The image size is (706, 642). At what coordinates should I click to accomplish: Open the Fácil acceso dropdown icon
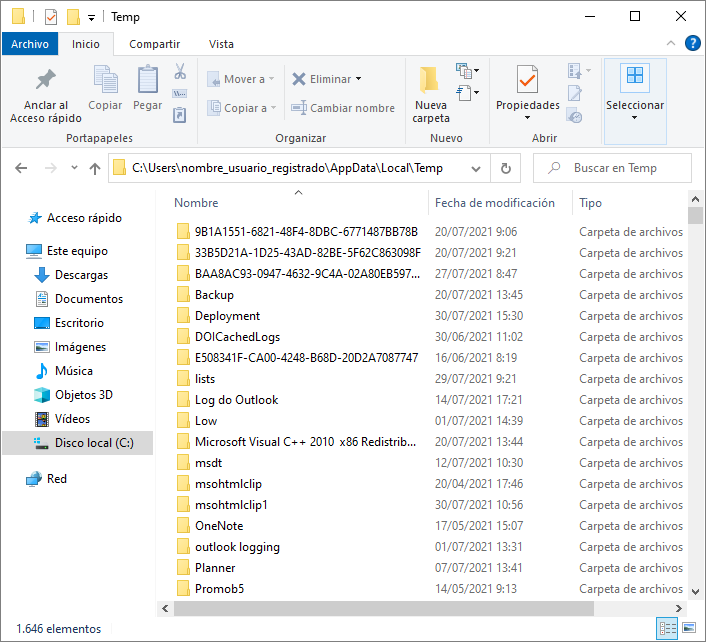[467, 93]
